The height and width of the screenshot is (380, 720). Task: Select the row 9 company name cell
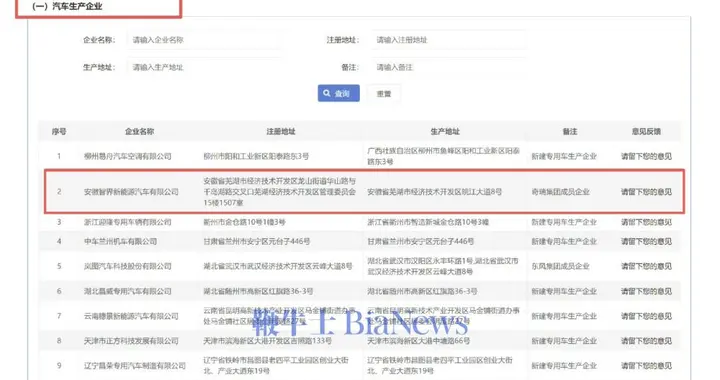coord(135,366)
